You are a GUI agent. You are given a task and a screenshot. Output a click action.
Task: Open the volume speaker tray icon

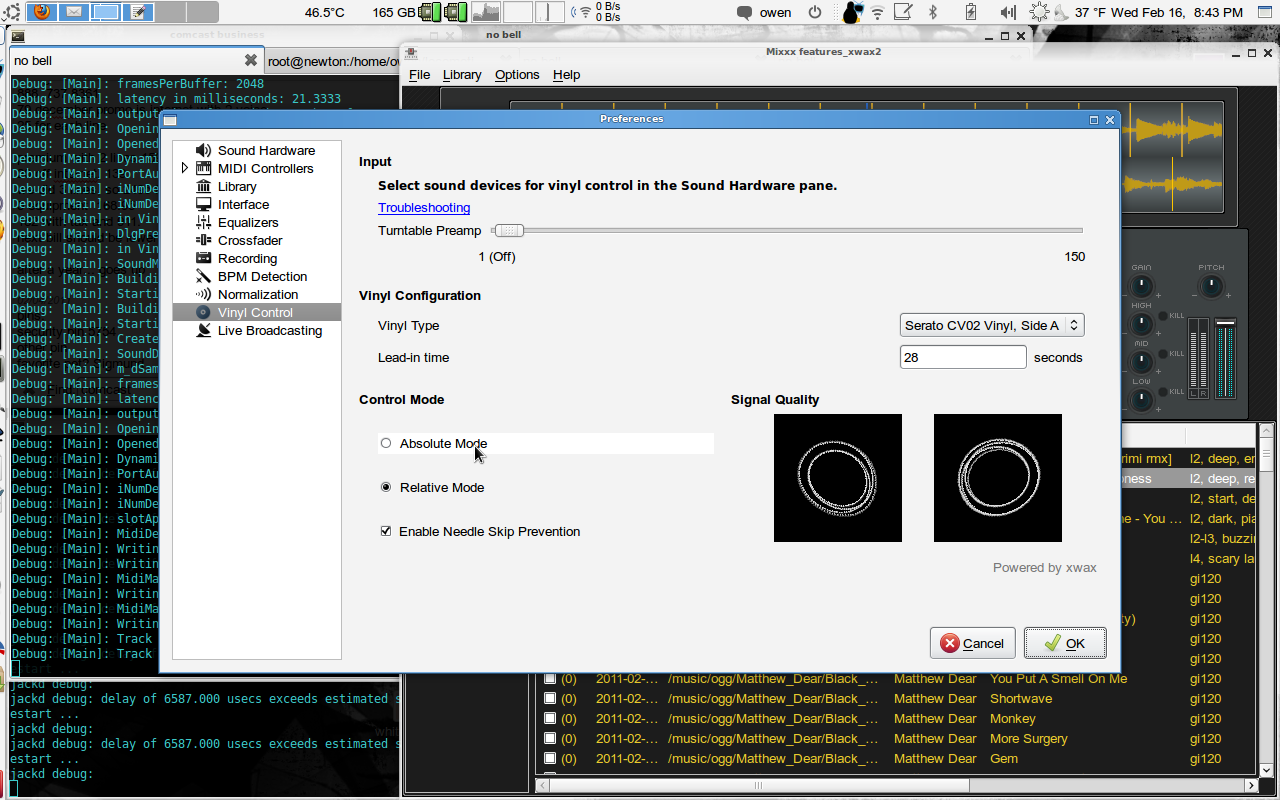[x=1007, y=12]
